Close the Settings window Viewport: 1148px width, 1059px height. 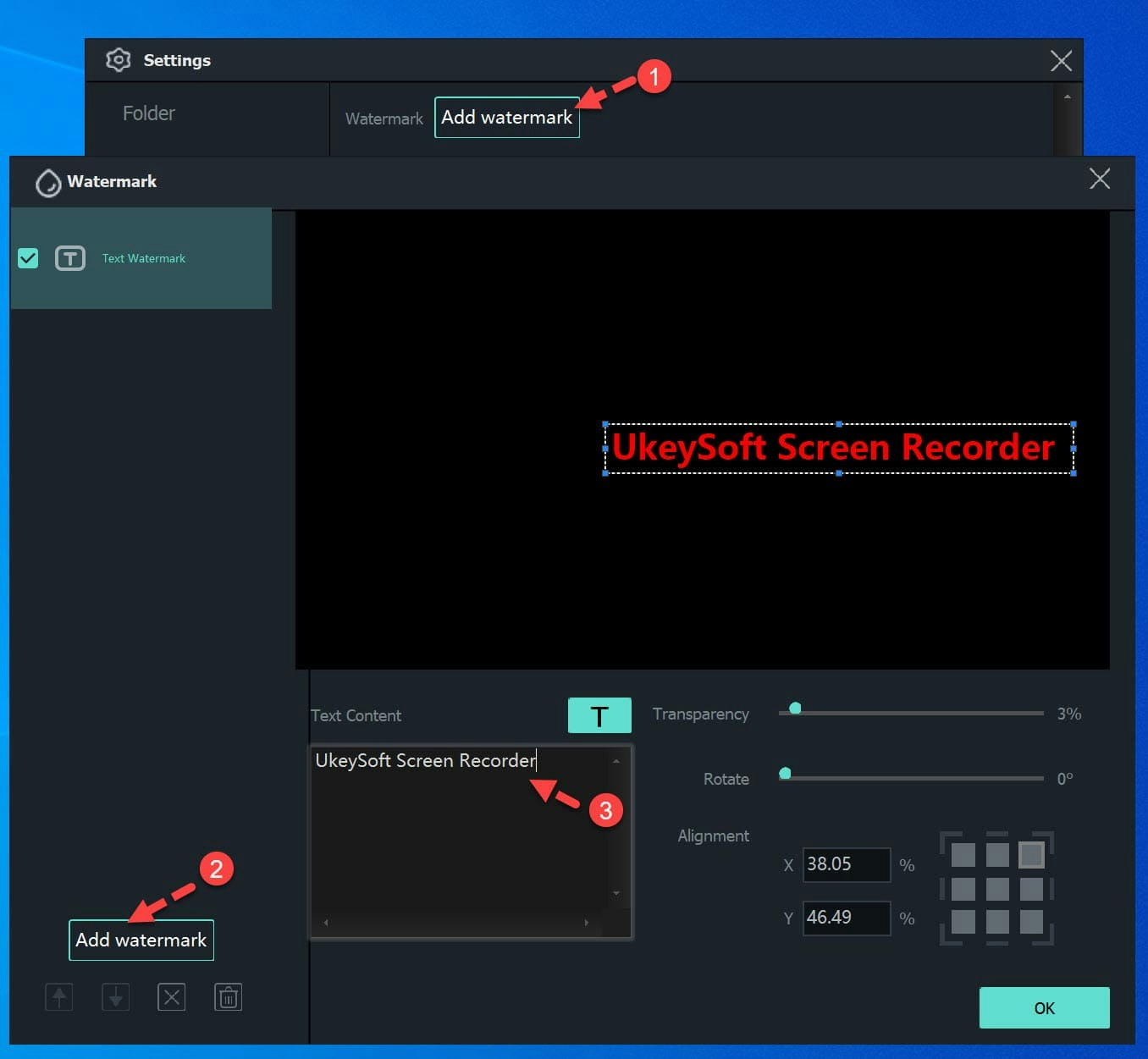pyautogui.click(x=1061, y=60)
